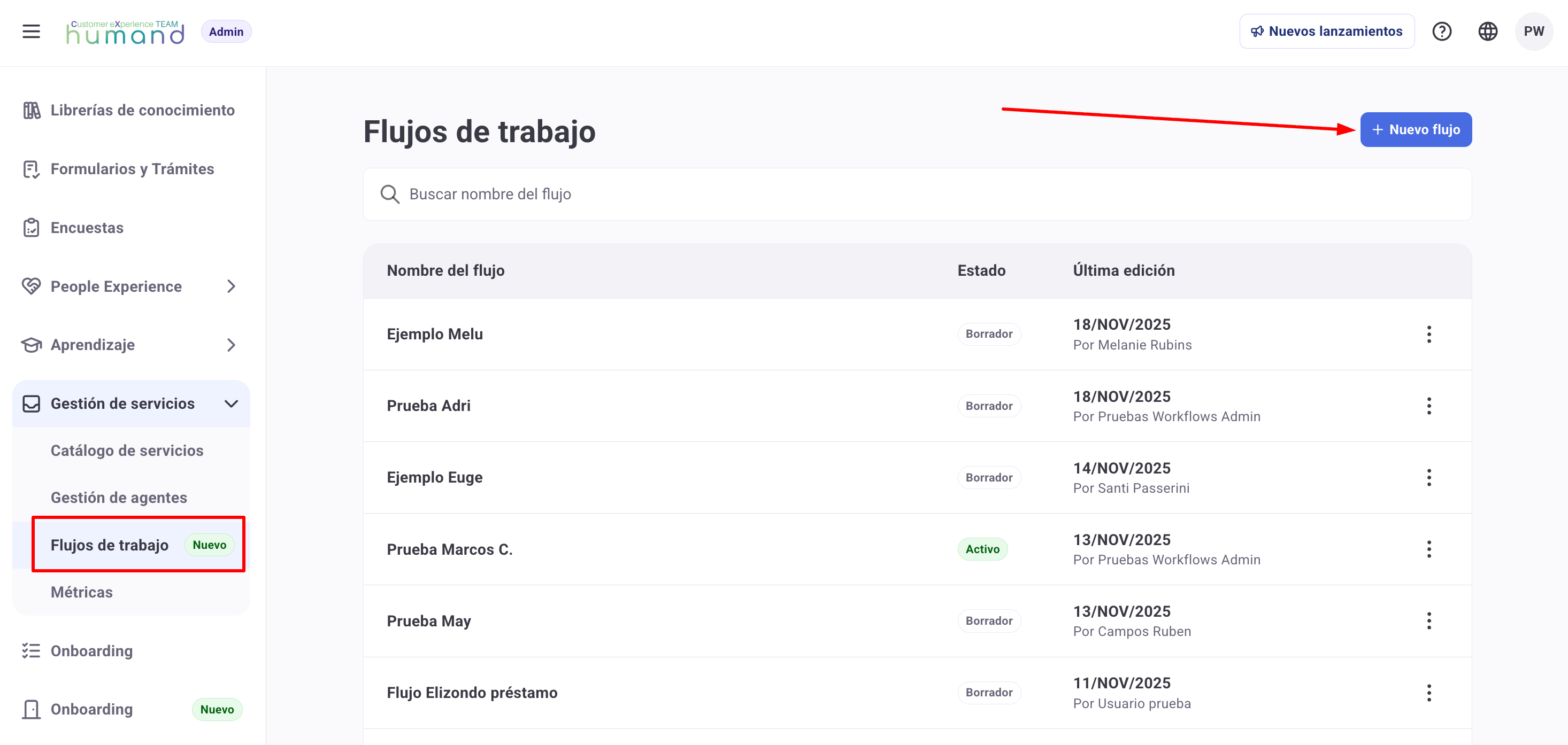The width and height of the screenshot is (1568, 745).
Task: Open three-dot menu for Flujo Elizondo préstamo
Action: click(x=1428, y=693)
